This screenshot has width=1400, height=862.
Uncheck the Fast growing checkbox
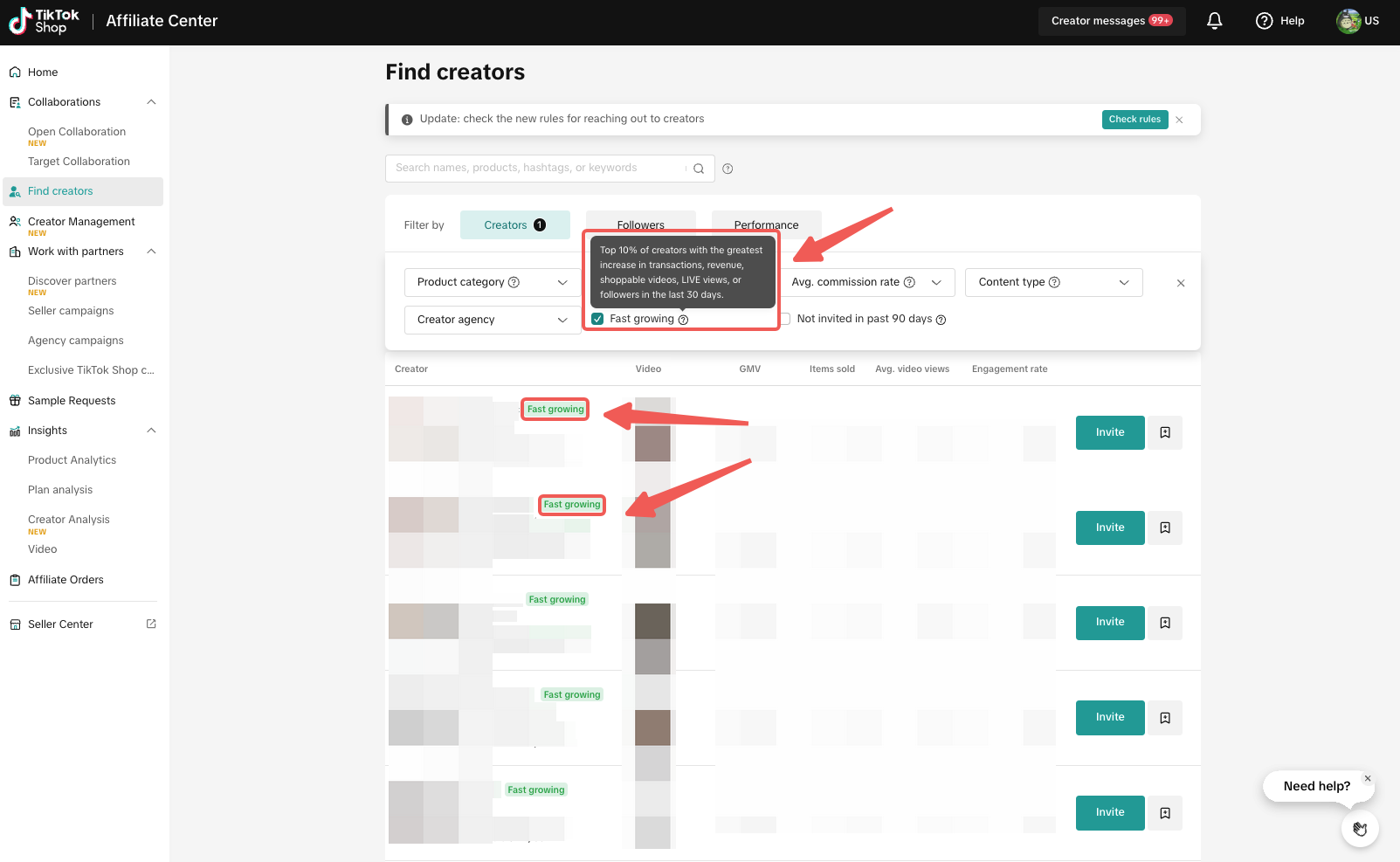(x=597, y=319)
